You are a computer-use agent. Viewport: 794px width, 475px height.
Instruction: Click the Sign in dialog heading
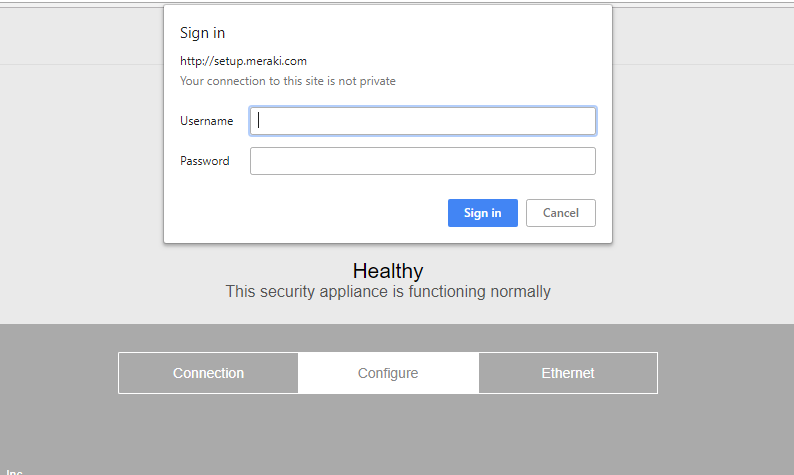(x=202, y=33)
